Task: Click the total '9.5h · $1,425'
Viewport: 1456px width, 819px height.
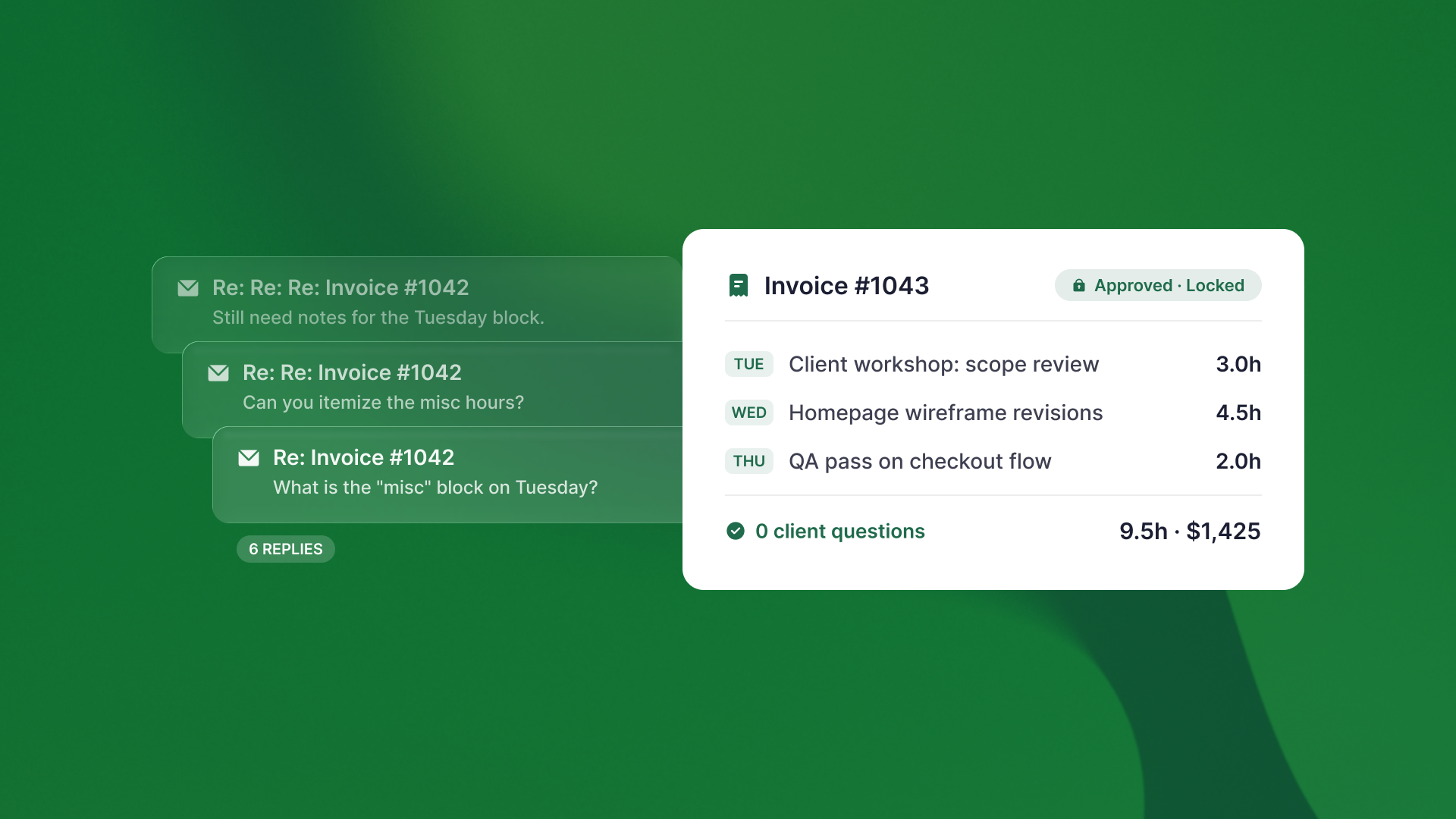Action: tap(1190, 531)
